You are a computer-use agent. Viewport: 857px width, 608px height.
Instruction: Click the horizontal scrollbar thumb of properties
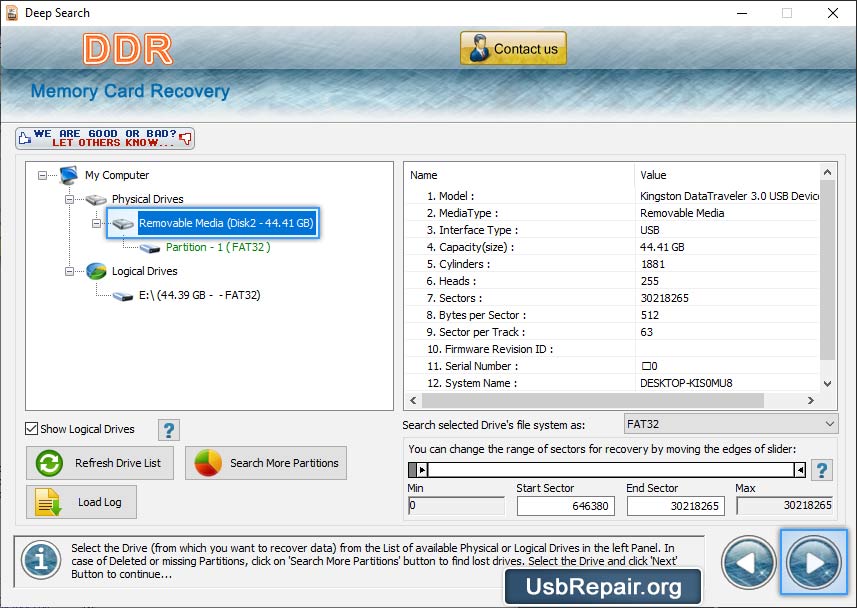coord(592,401)
